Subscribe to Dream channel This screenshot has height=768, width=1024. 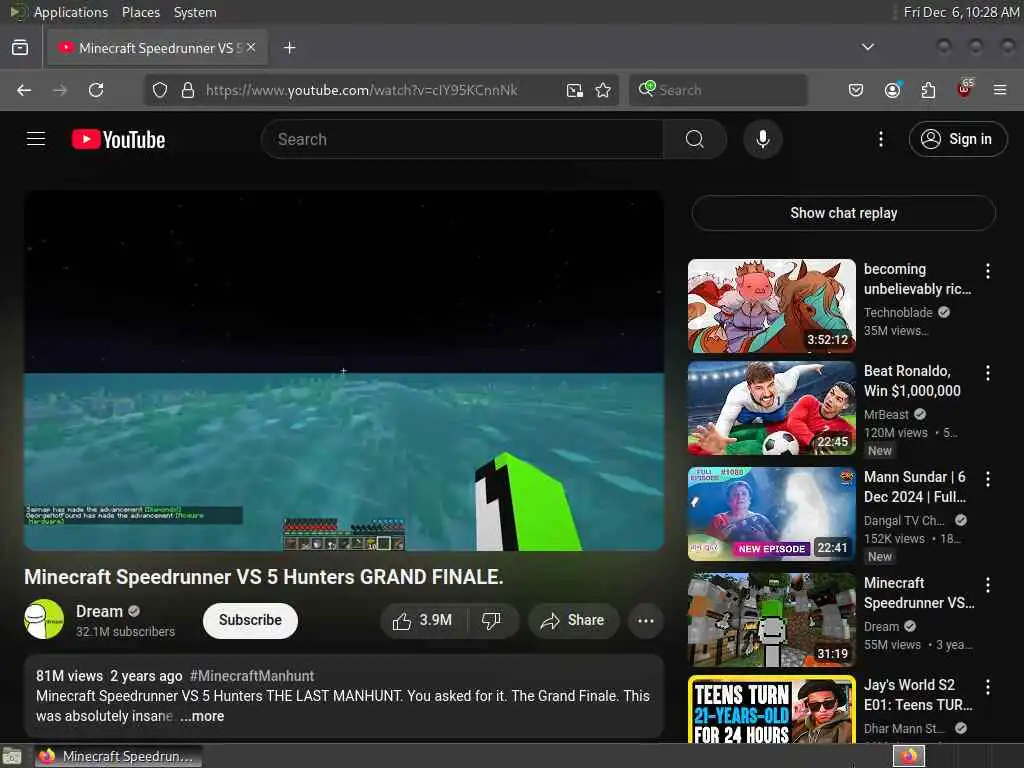point(250,620)
